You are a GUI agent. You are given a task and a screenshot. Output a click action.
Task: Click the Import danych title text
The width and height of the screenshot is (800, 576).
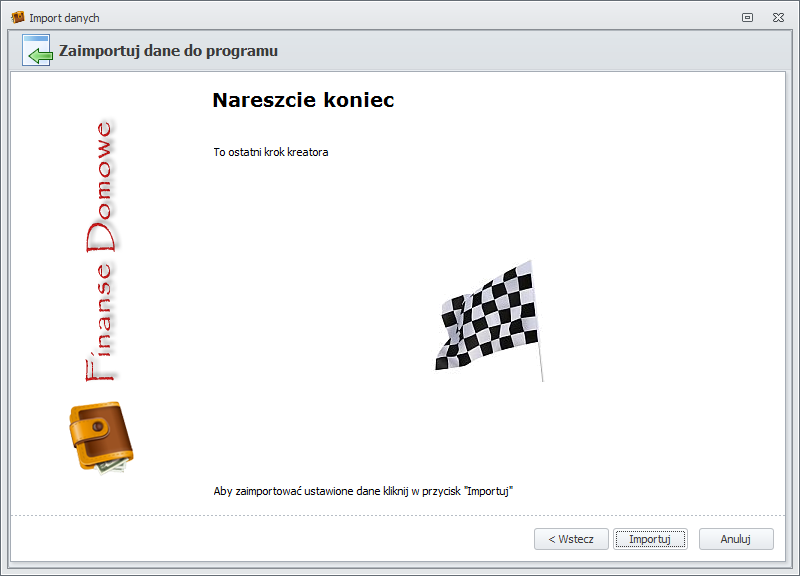point(64,18)
